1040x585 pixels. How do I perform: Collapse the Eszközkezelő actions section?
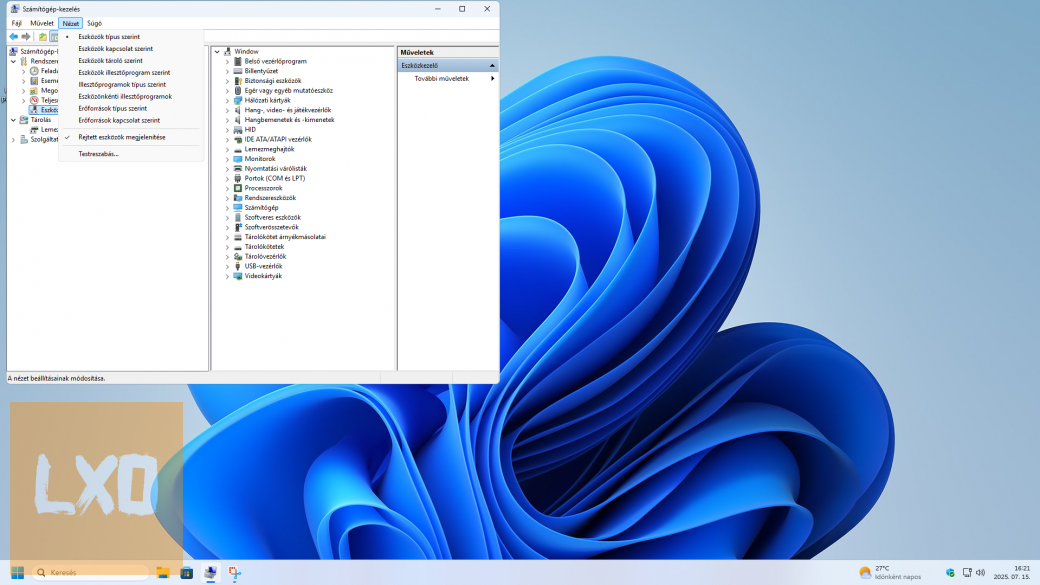pyautogui.click(x=491, y=66)
